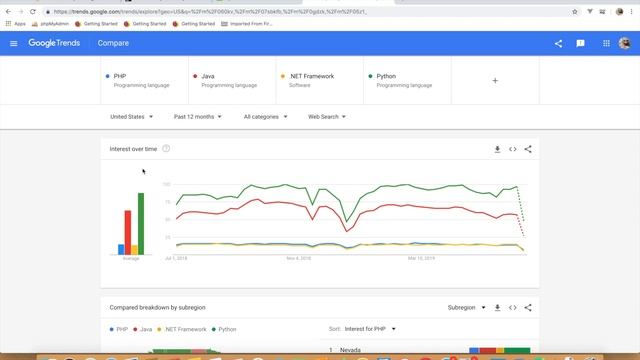Share the subregion breakdown widget
The height and width of the screenshot is (360, 640).
tap(528, 307)
